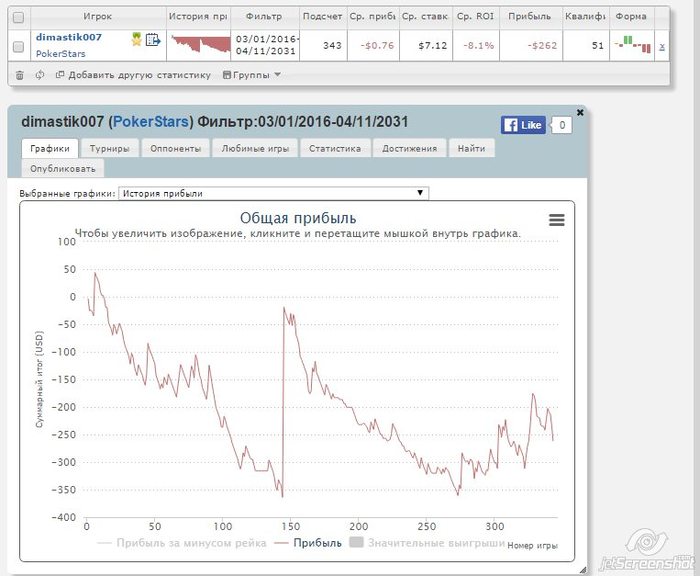Click the profit history thumbnail graph

coord(199,45)
